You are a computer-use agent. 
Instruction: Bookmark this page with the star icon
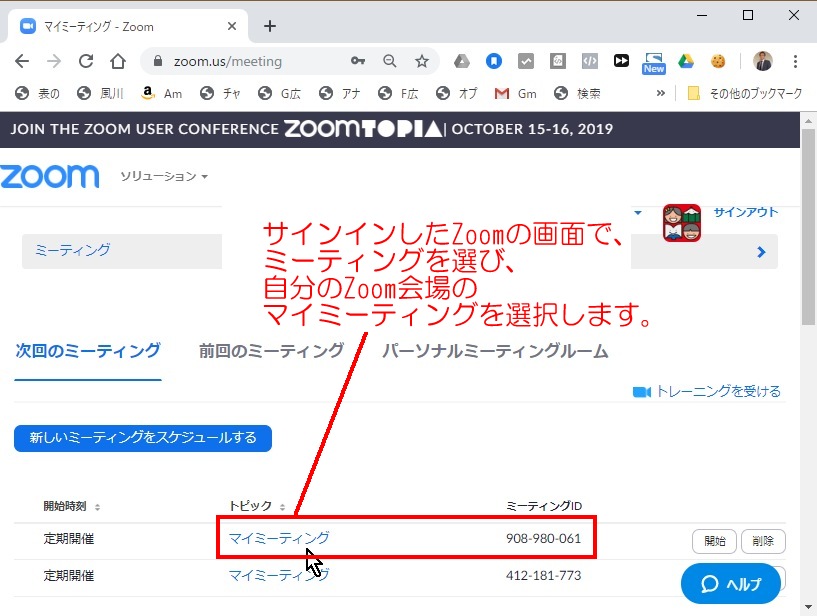[422, 61]
